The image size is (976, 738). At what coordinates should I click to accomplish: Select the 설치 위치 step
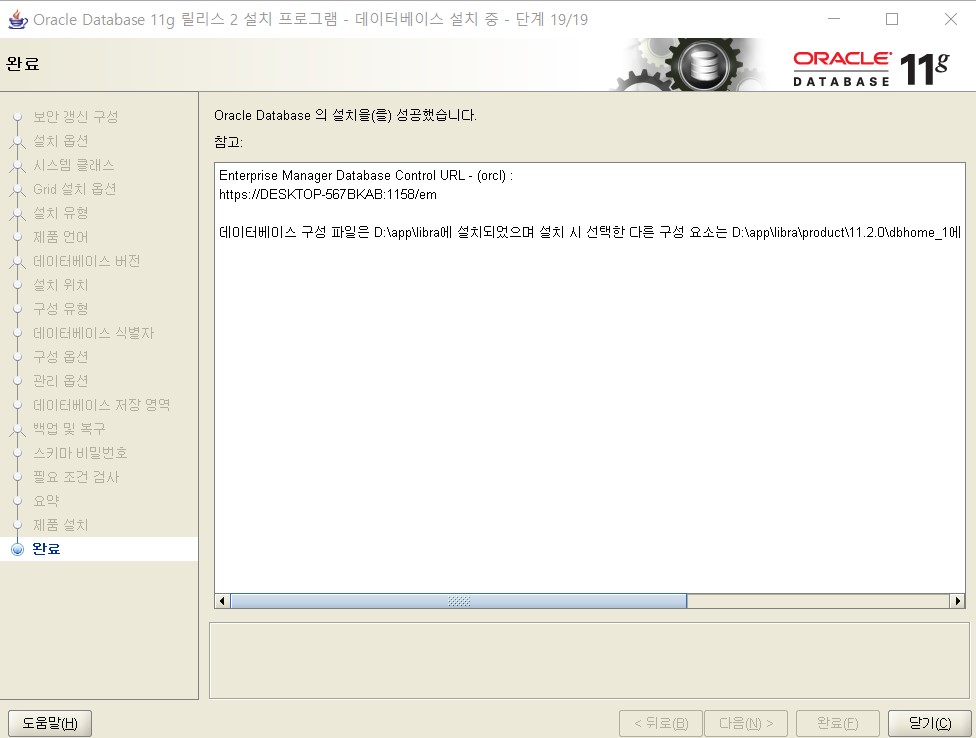[x=60, y=285]
